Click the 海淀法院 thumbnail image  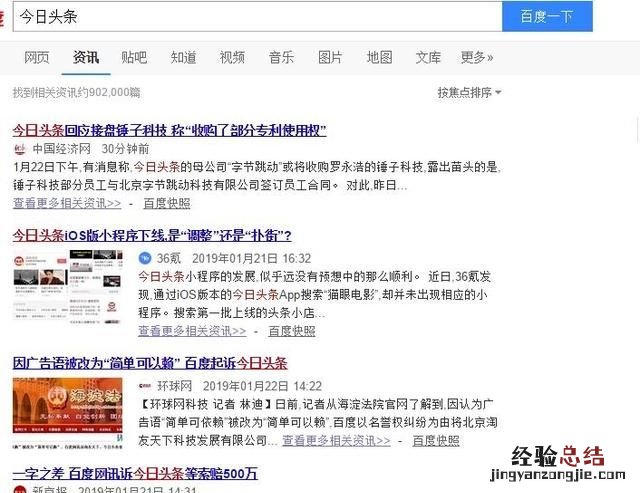(x=68, y=413)
